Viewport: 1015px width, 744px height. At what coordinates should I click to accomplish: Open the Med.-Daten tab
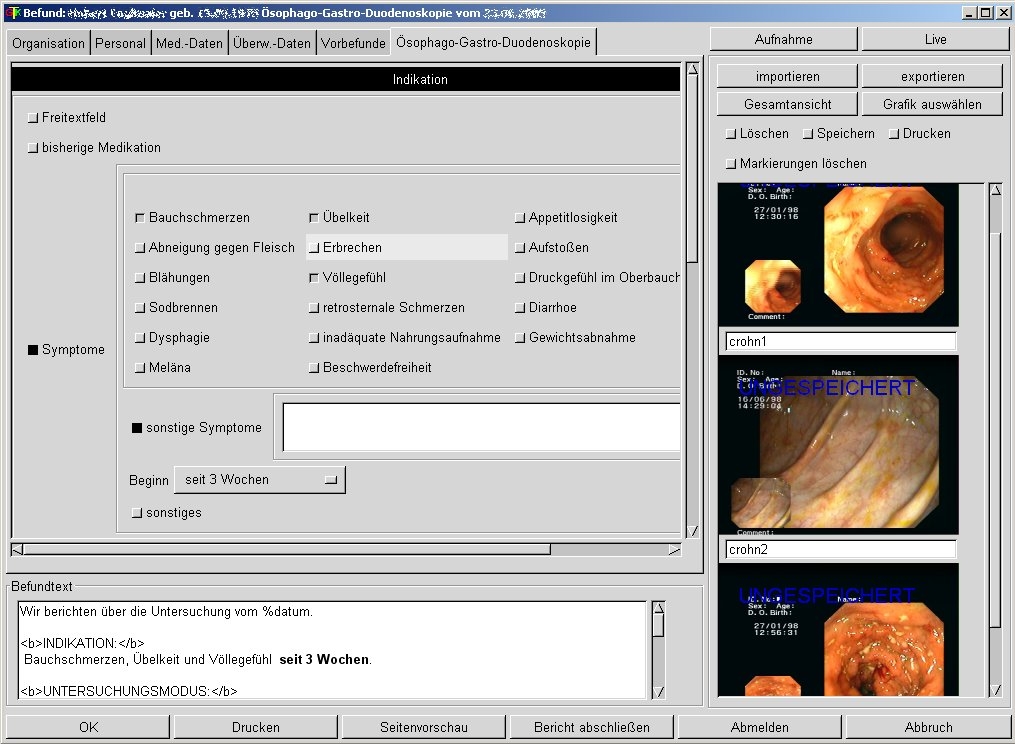tap(189, 43)
